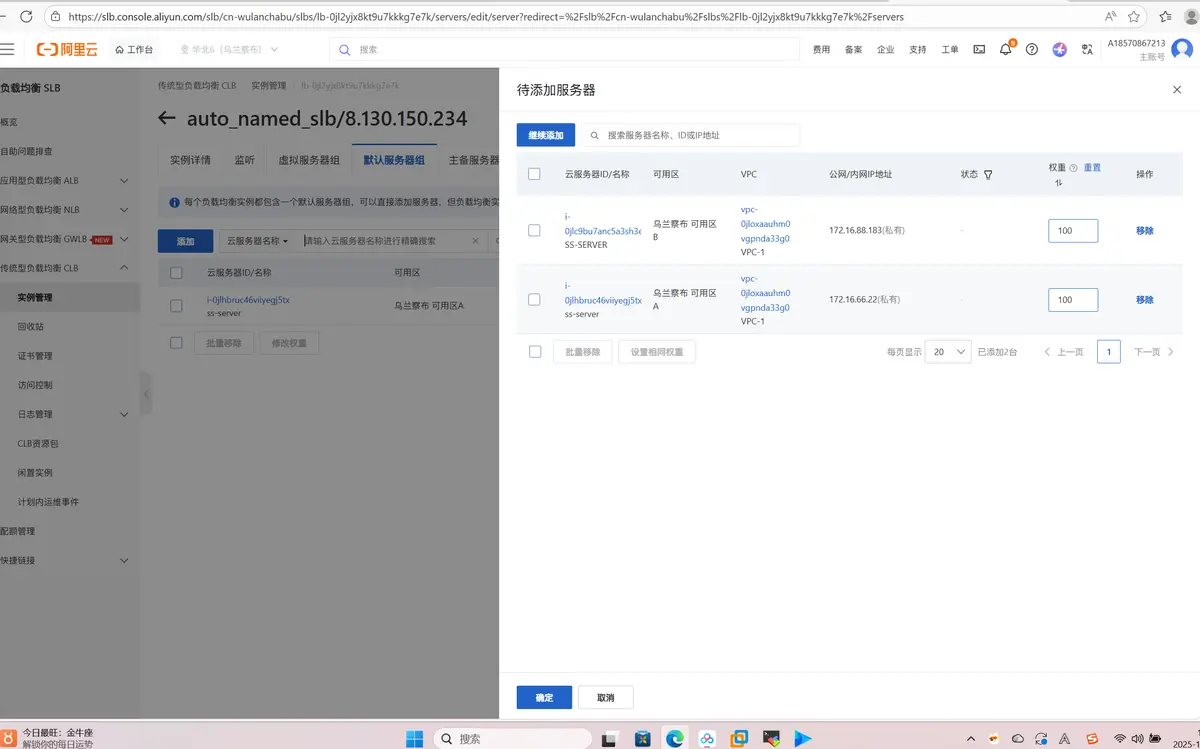Image resolution: width=1200 pixels, height=749 pixels.
Task: Open 证书管理 in the sidebar
Action: 35,355
